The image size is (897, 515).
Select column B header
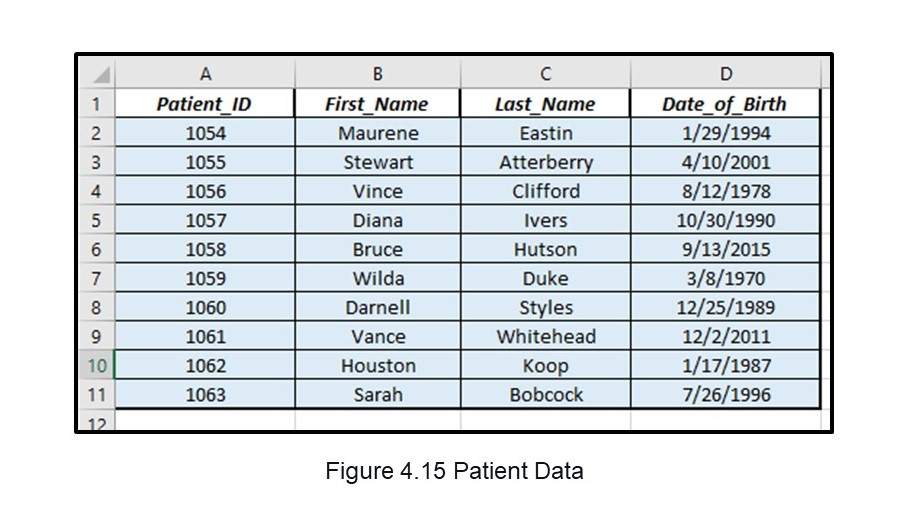(377, 74)
